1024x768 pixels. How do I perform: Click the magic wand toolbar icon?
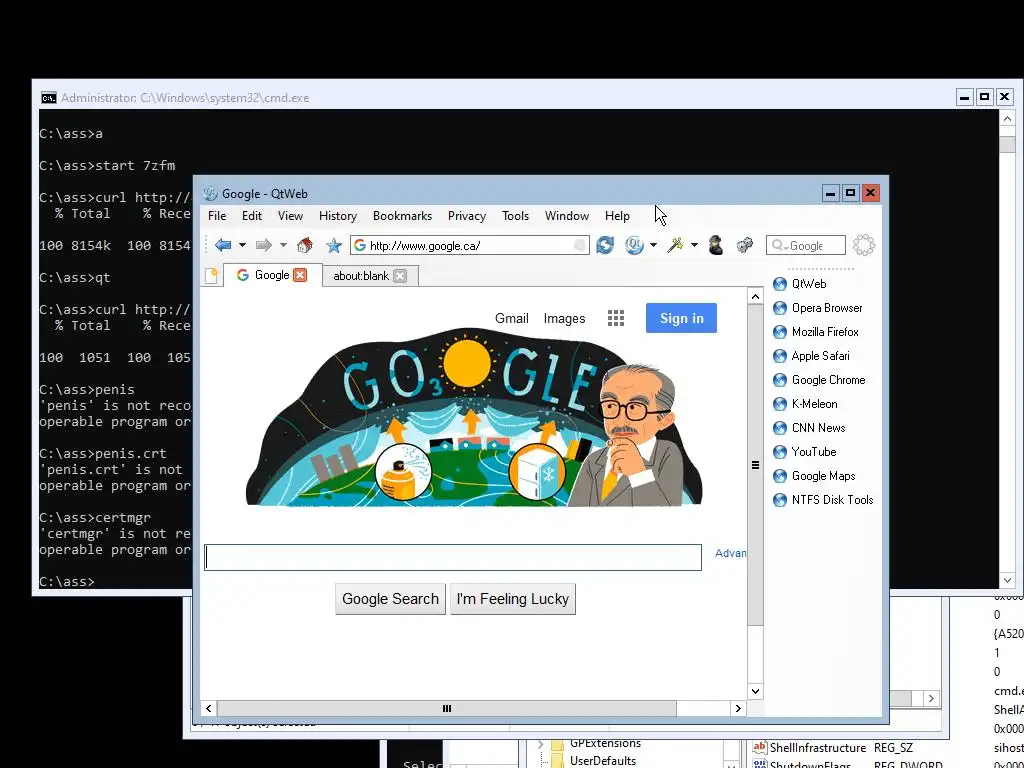pyautogui.click(x=675, y=246)
